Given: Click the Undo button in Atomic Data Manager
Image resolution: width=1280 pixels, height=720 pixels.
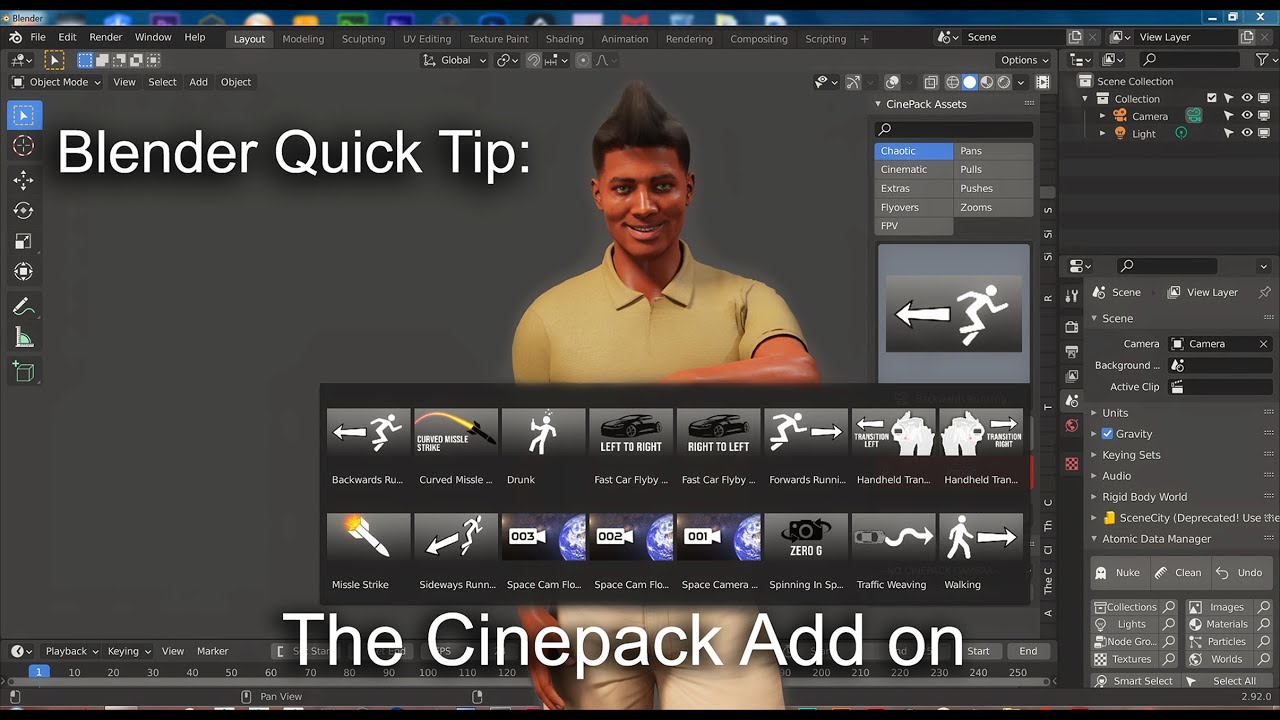Looking at the screenshot, I should click(1240, 573).
